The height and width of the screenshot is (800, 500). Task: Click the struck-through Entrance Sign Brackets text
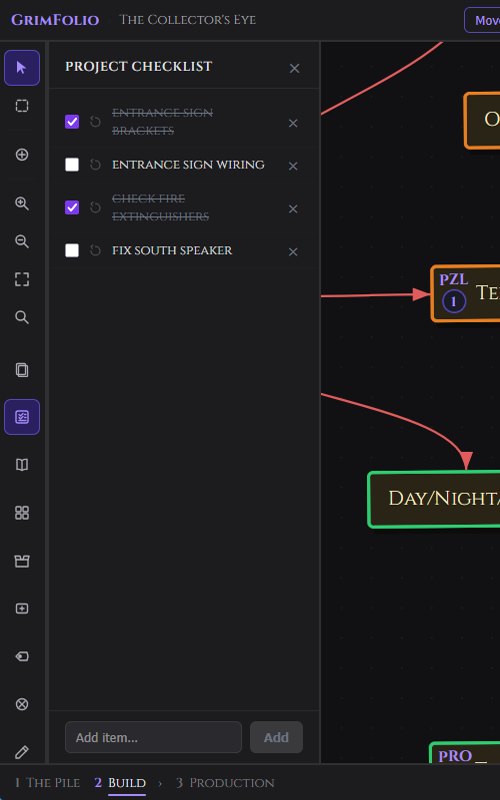(162, 122)
